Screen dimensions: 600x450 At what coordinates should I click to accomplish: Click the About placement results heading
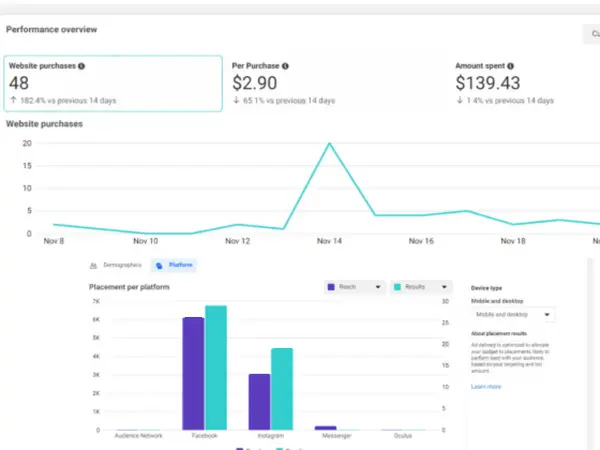(499, 334)
